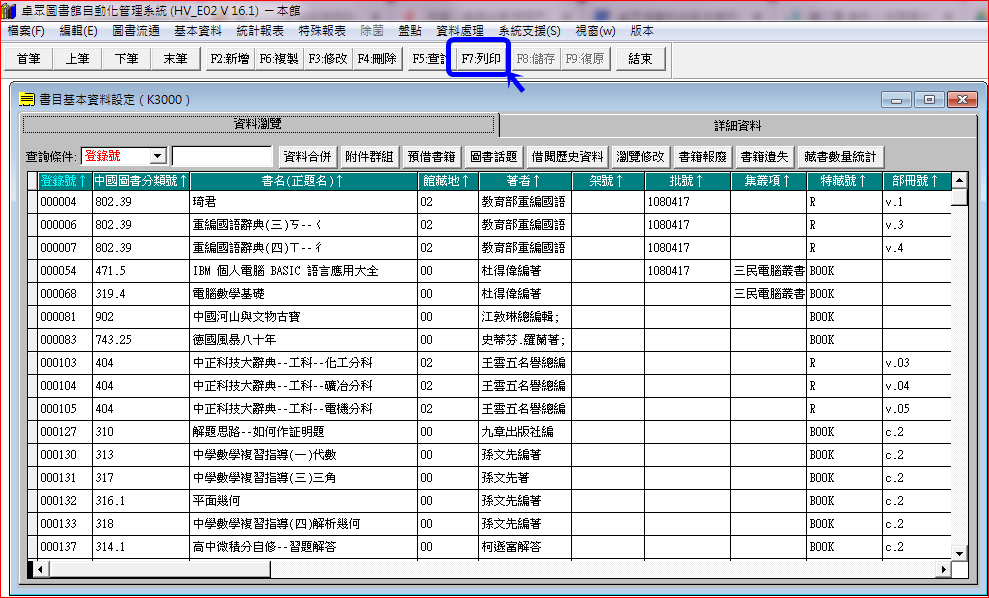
Task: Click the horizontal scroll-left arrow
Action: click(40, 570)
